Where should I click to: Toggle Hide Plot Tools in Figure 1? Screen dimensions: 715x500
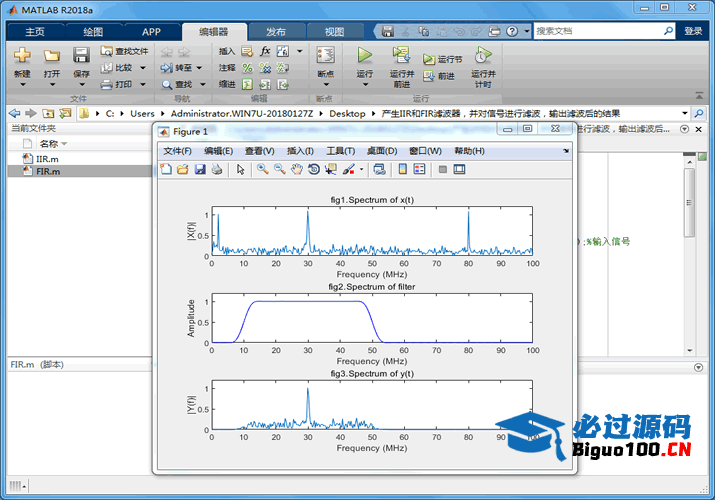pos(442,170)
